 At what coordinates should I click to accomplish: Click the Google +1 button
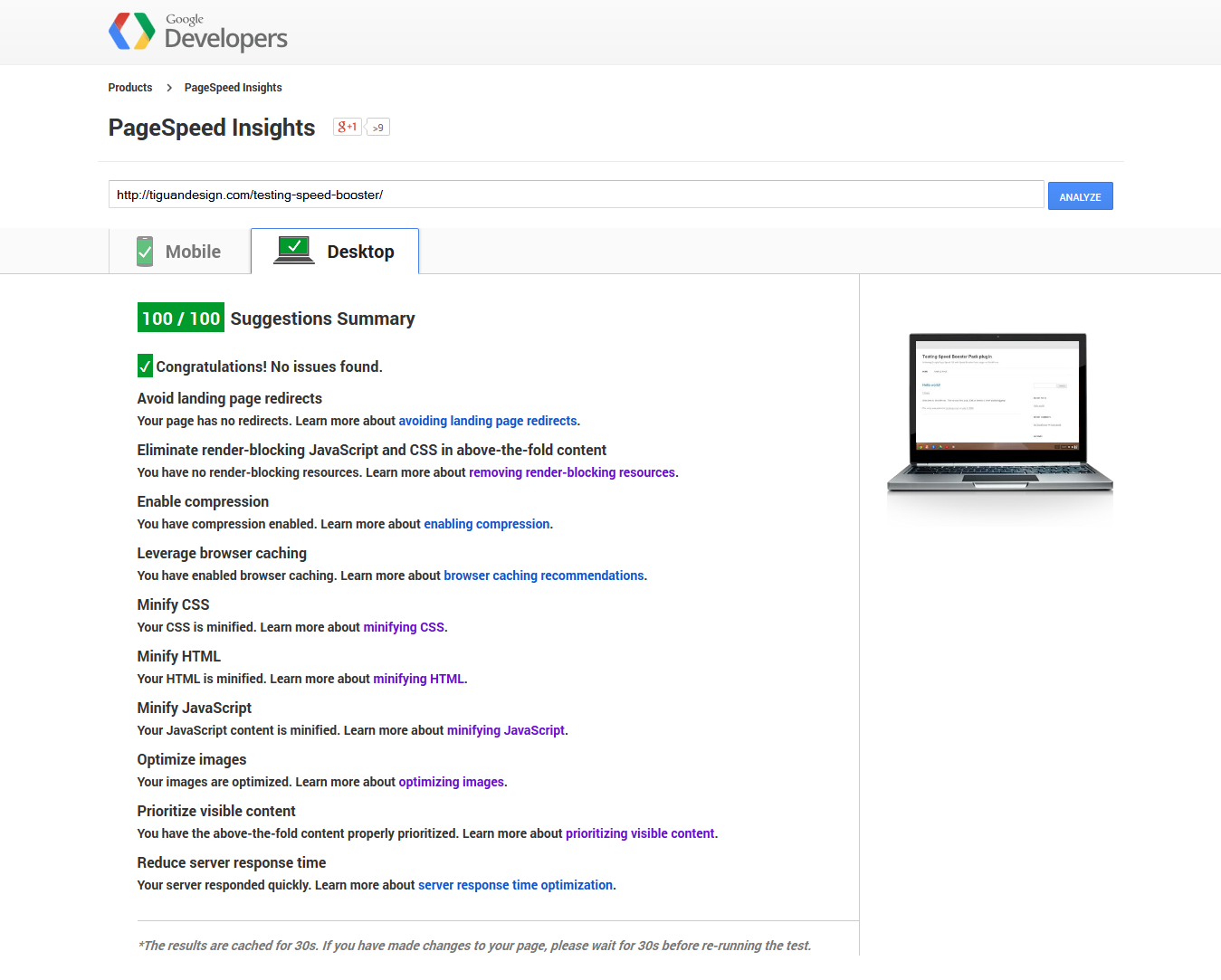348,128
